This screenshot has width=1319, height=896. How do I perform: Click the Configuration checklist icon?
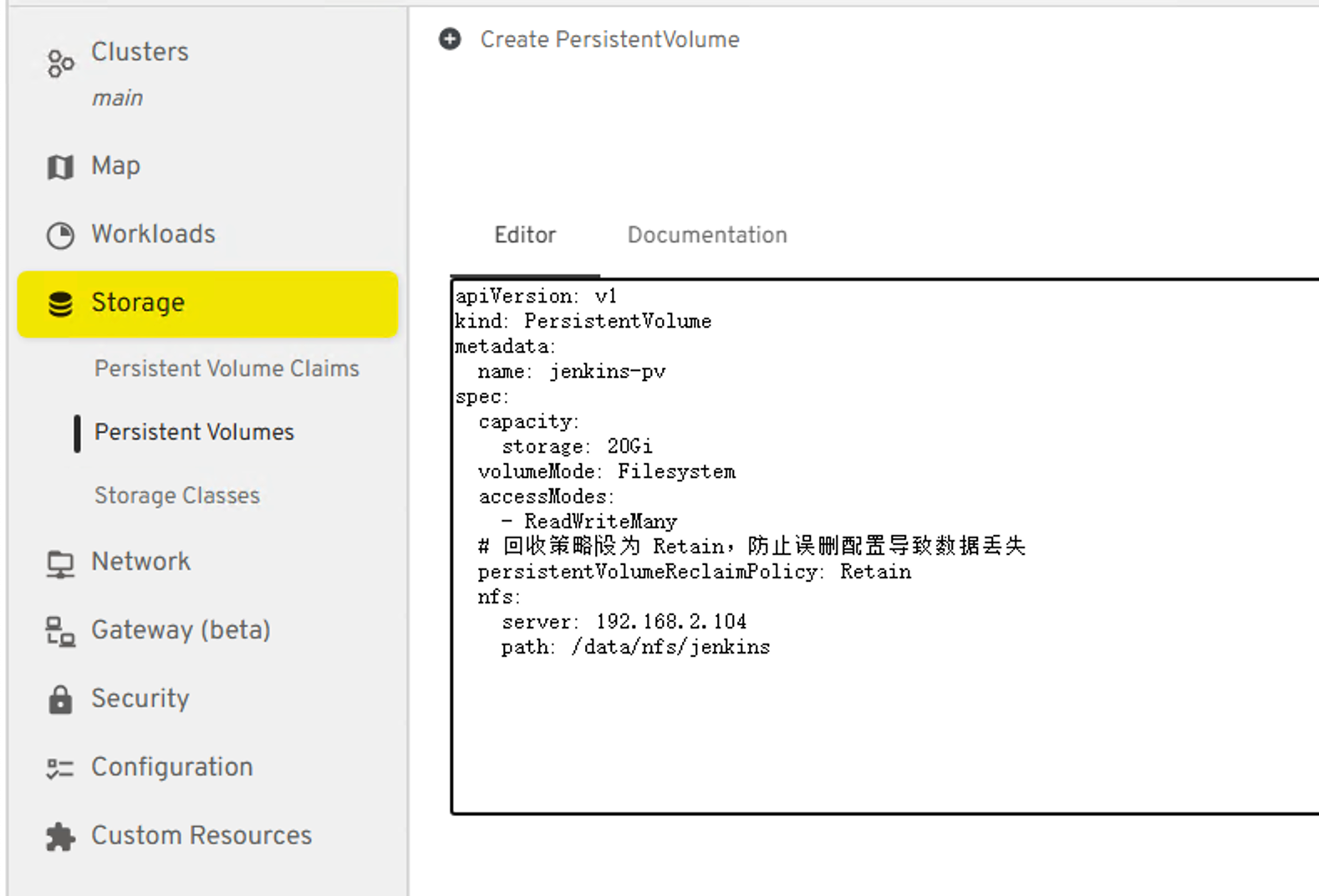(x=60, y=768)
